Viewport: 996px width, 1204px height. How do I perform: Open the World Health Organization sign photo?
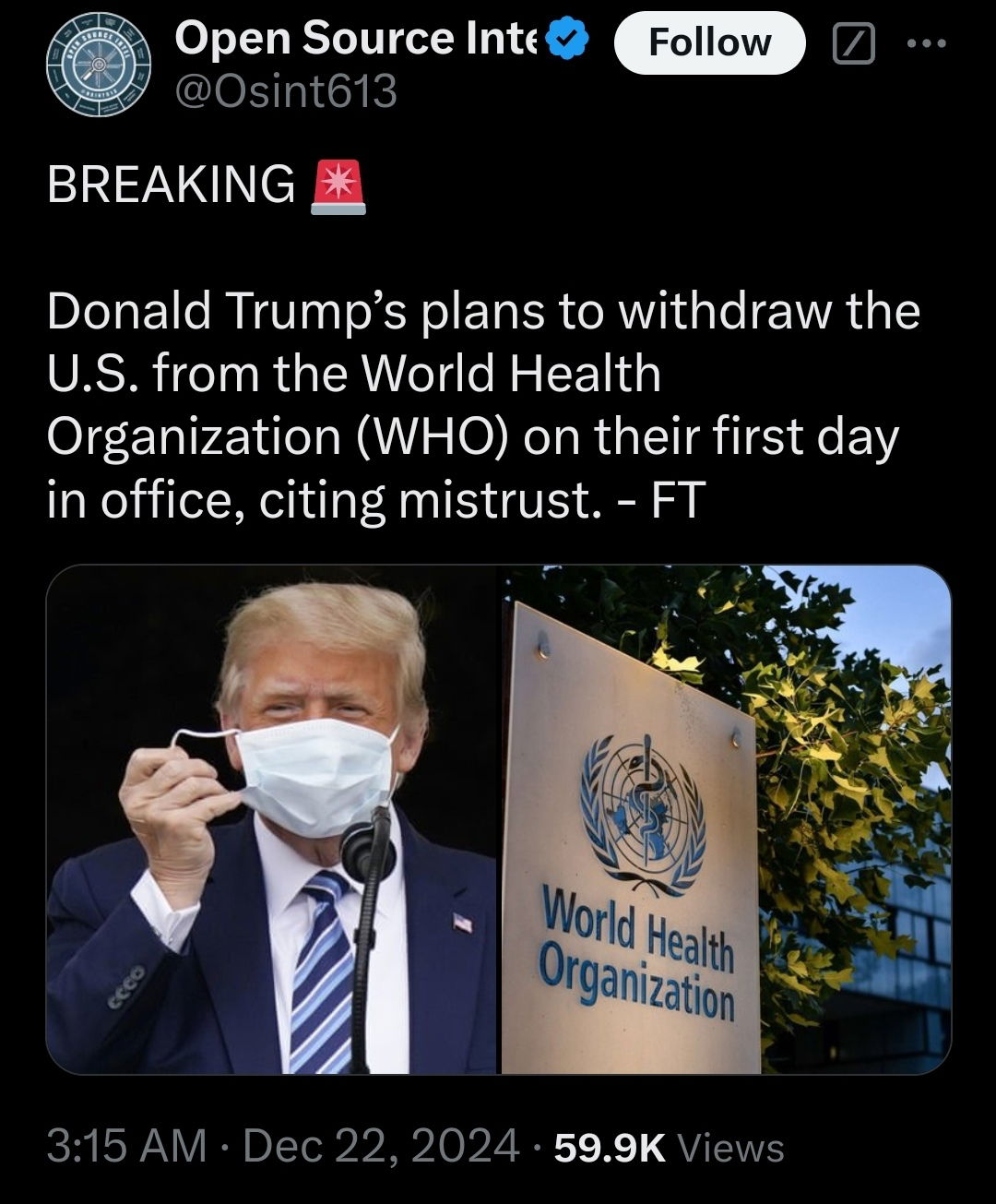click(x=726, y=820)
